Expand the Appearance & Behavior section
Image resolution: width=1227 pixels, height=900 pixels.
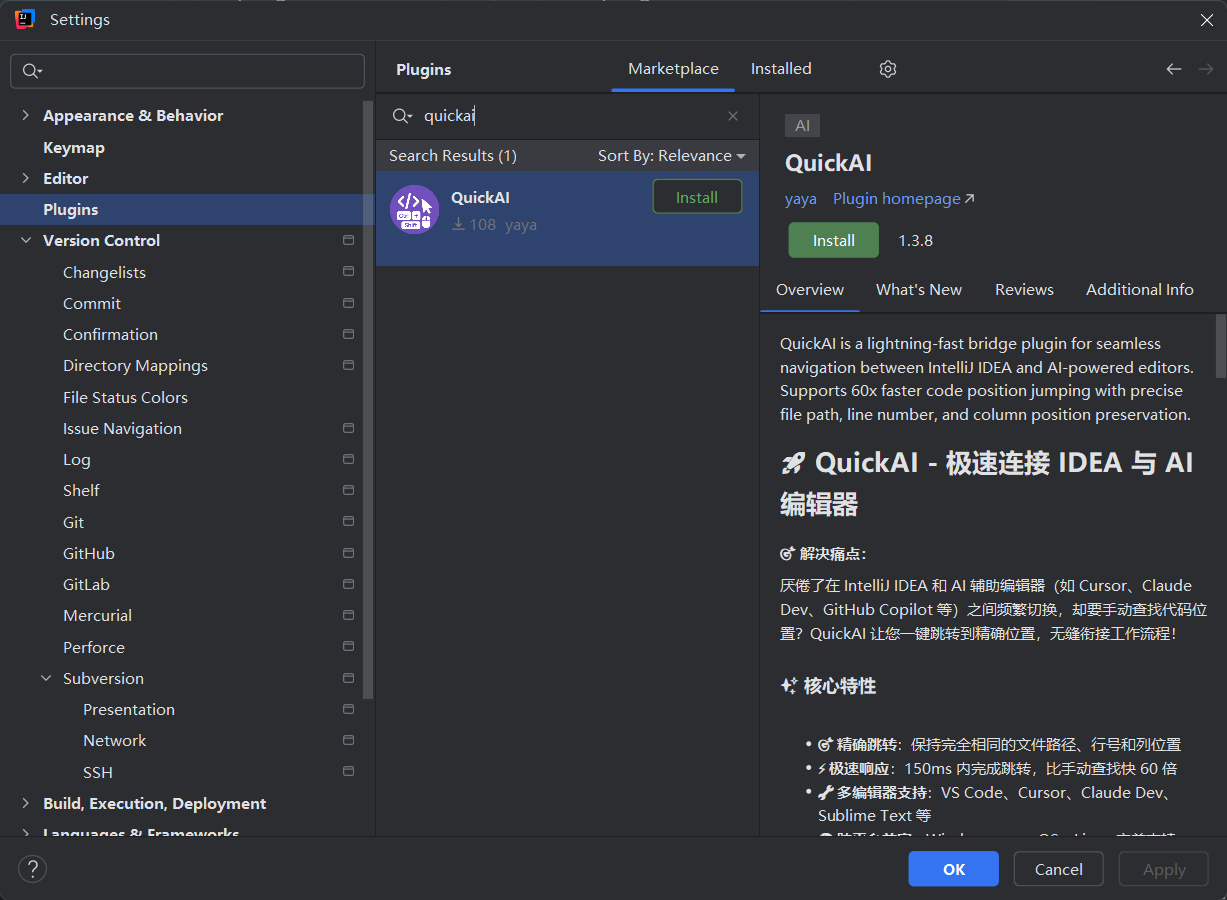pos(25,116)
